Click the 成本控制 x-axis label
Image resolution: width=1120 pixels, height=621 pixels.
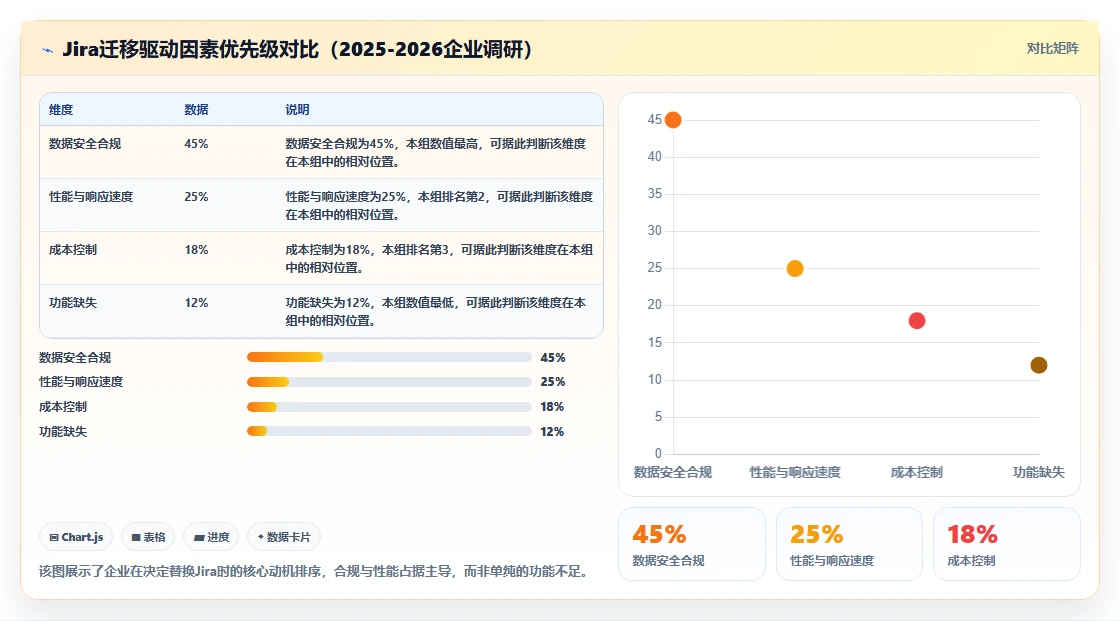pyautogui.click(x=916, y=472)
